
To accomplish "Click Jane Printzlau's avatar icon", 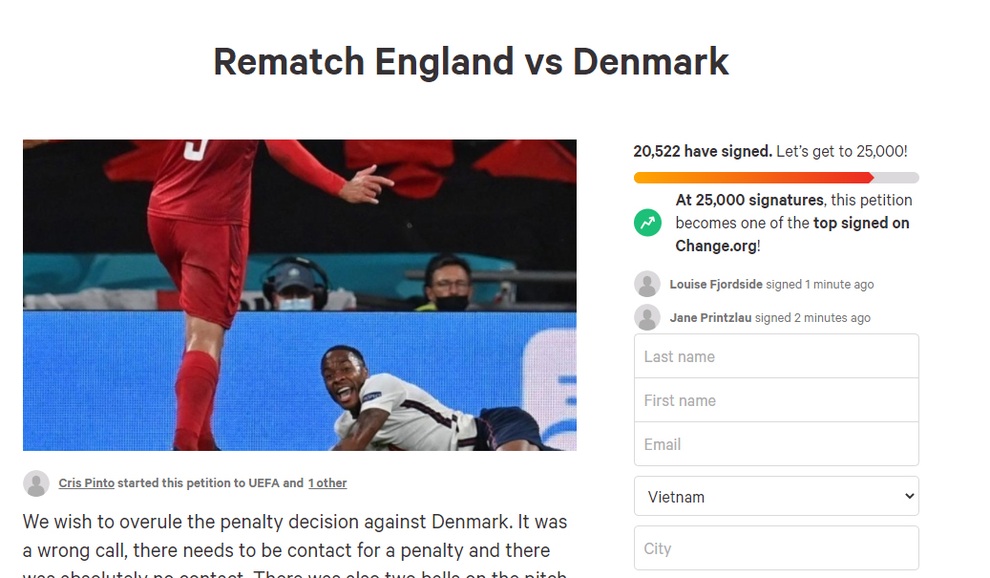I will (647, 317).
